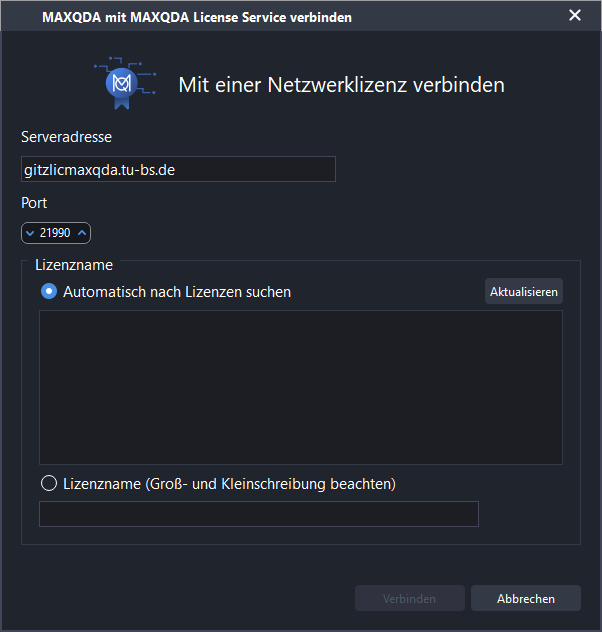Screen dimensions: 602x632
Task: Click the heading Mit einer Netzwerklizenz verbinden
Action: [x=342, y=85]
